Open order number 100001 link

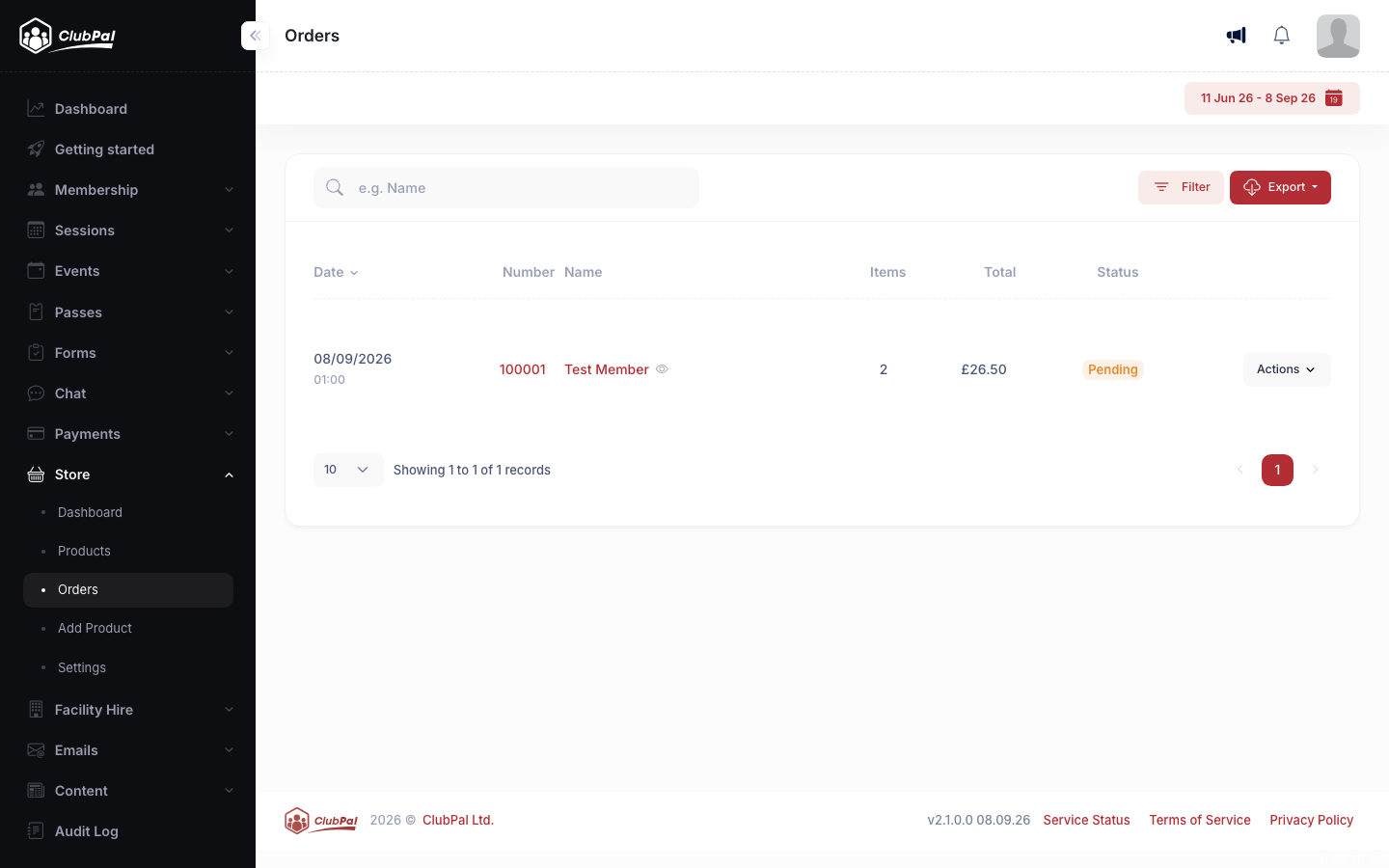523,369
